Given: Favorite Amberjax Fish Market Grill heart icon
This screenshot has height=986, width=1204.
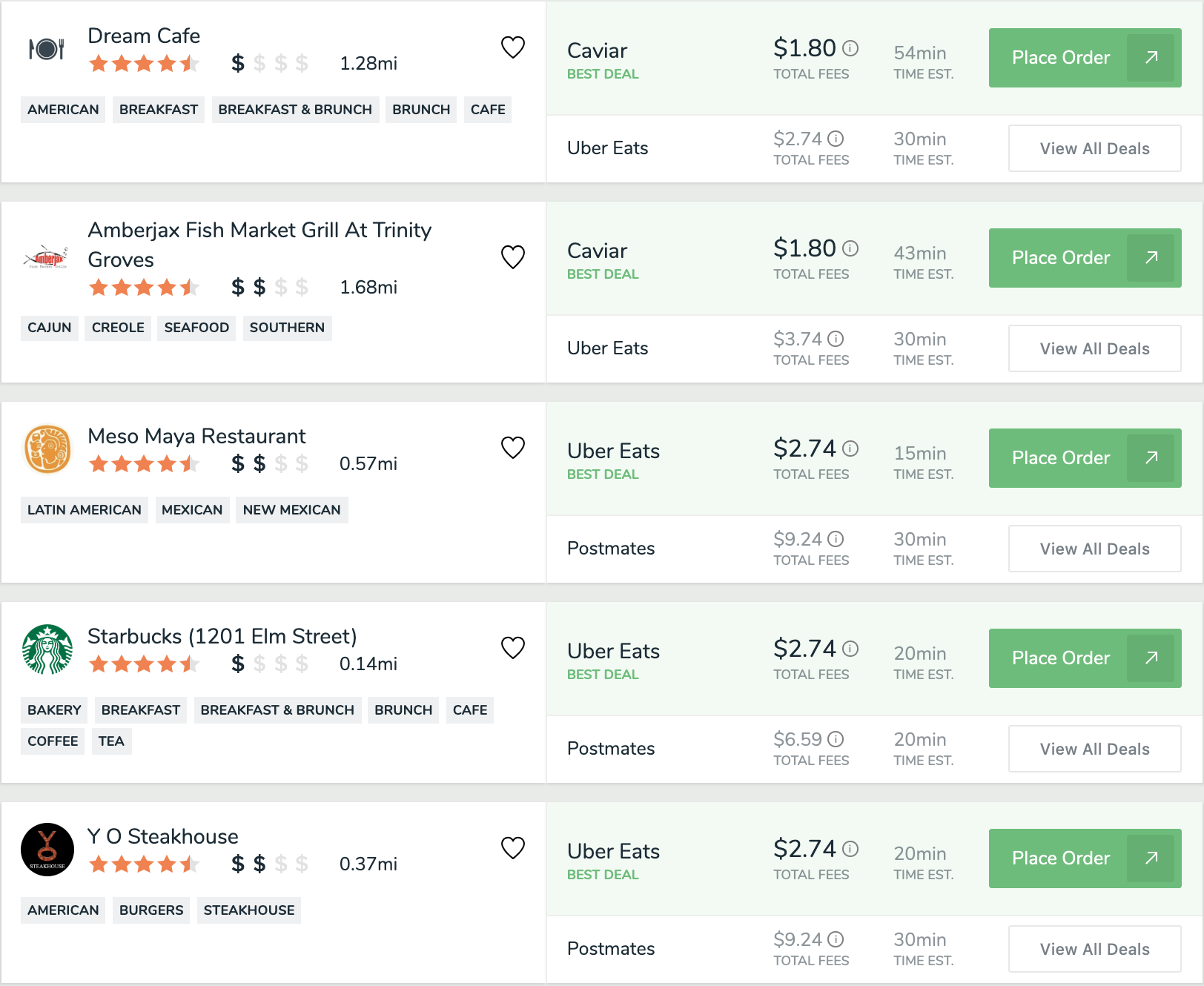Looking at the screenshot, I should [513, 257].
